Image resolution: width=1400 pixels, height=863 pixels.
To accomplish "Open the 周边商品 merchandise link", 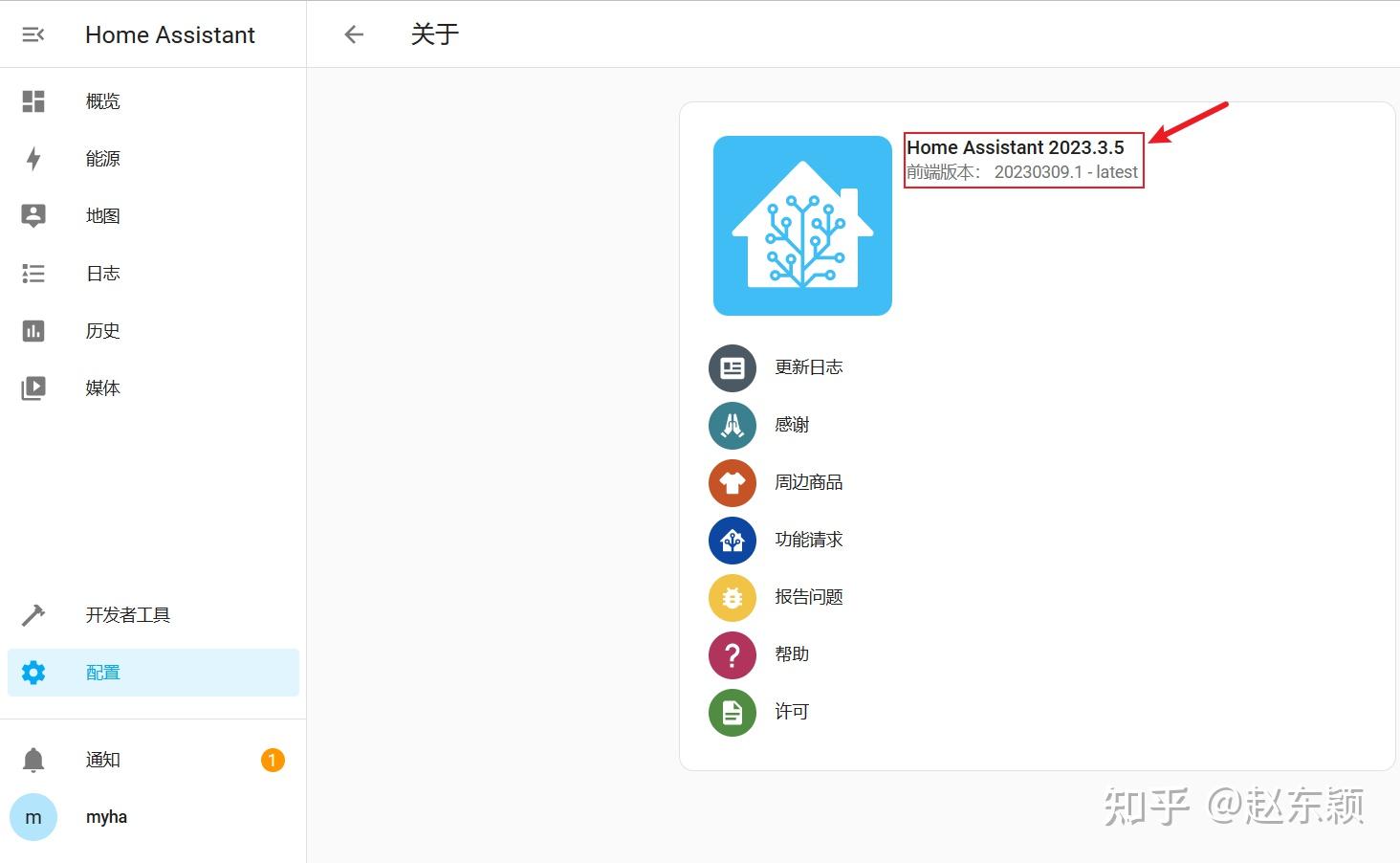I will pyautogui.click(x=809, y=482).
